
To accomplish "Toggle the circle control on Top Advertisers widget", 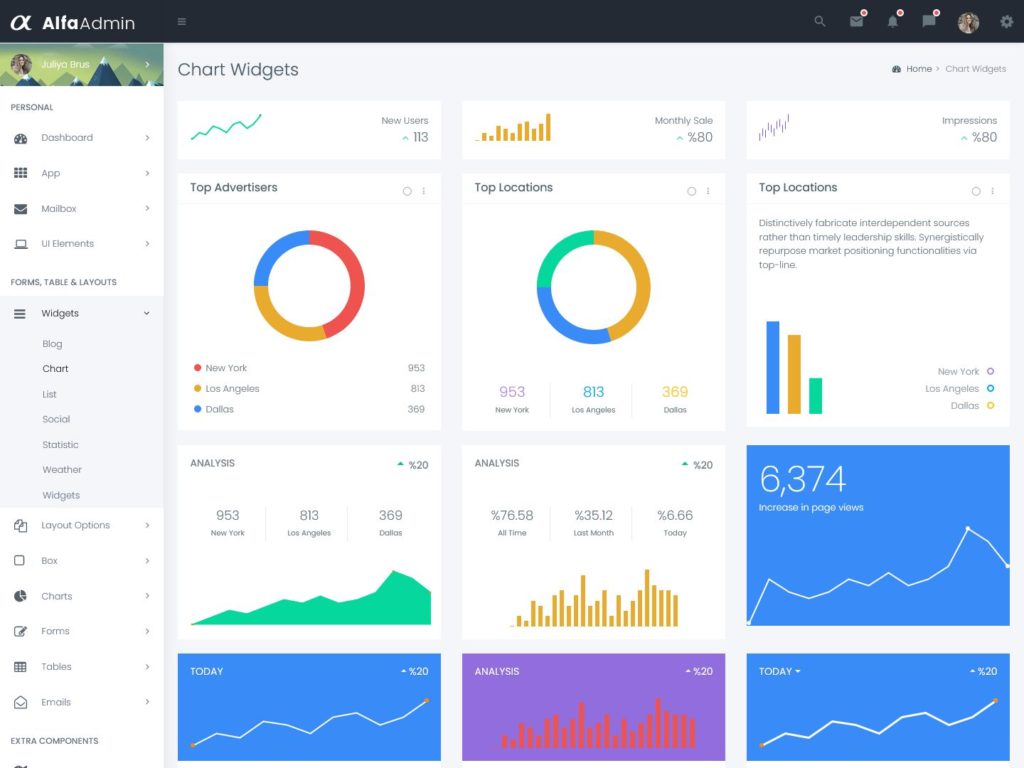I will (x=407, y=190).
